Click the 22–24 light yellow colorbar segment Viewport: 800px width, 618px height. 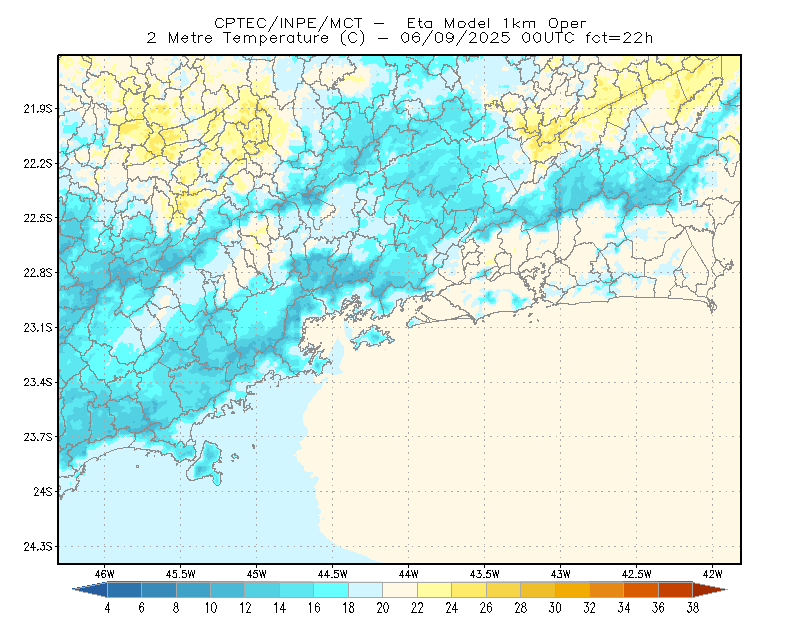pos(435,589)
